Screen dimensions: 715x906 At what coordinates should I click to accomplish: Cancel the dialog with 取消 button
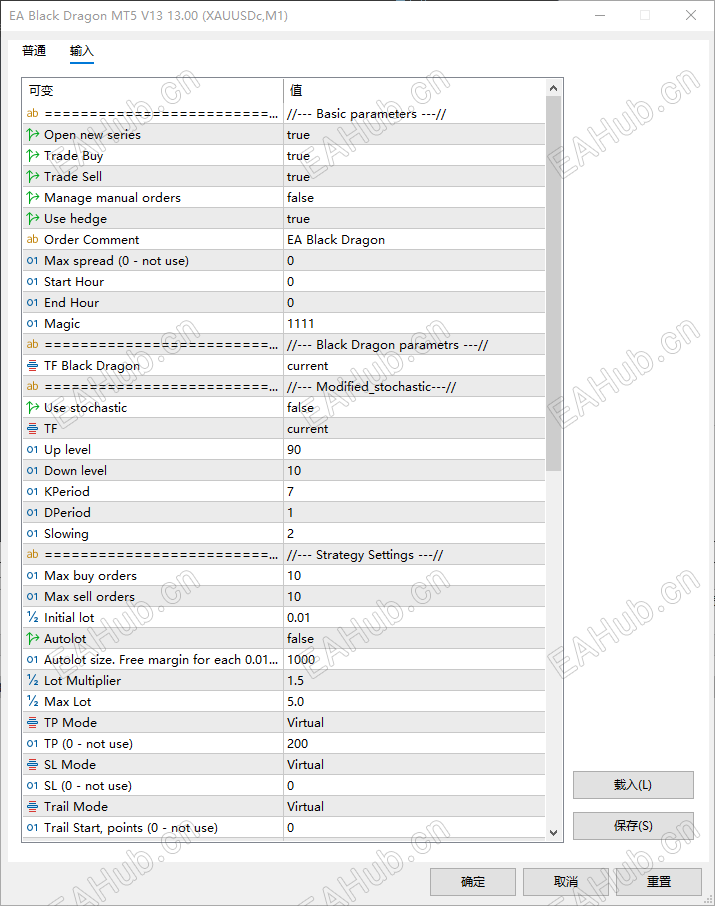pyautogui.click(x=565, y=882)
